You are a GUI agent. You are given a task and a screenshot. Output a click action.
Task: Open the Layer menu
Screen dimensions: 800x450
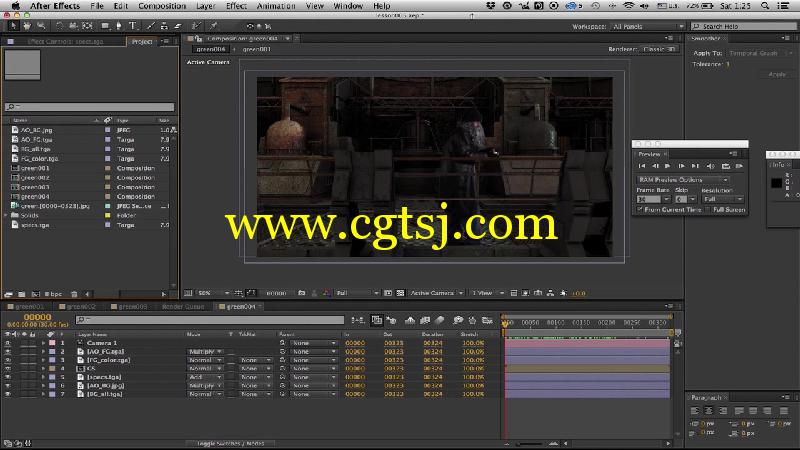point(205,6)
